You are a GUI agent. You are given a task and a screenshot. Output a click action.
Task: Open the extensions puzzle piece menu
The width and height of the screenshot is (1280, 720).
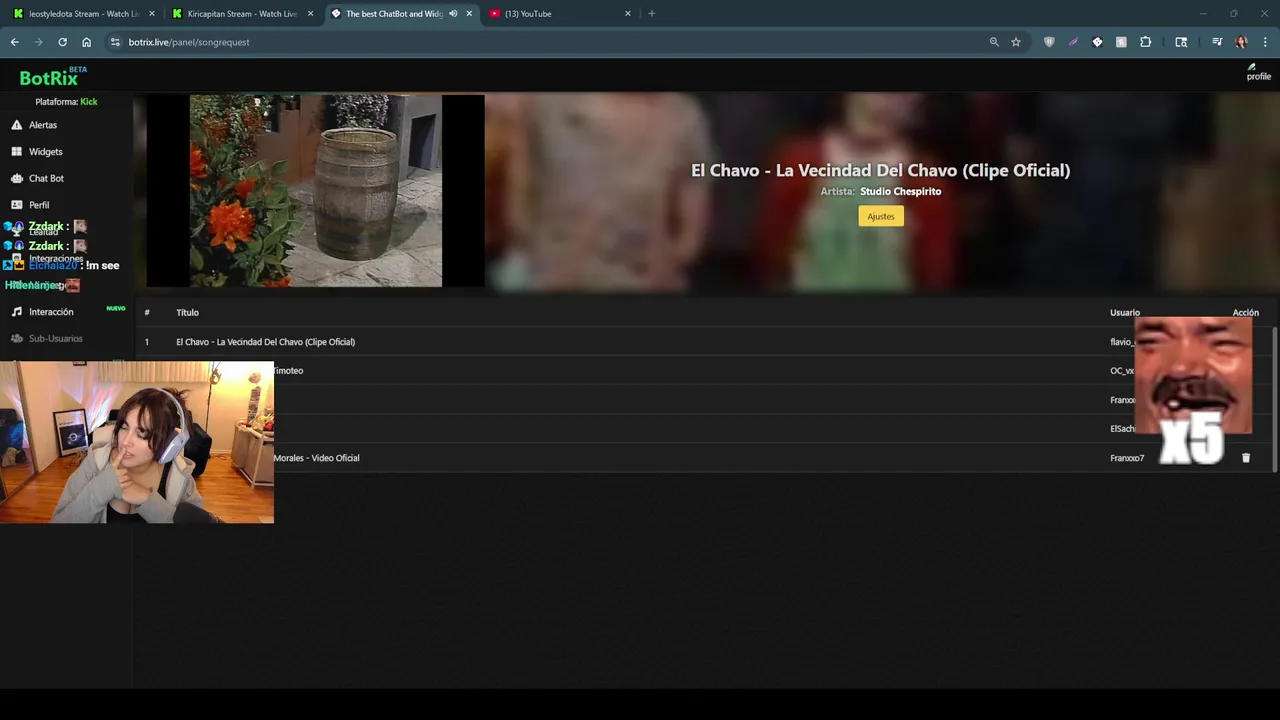(x=1146, y=42)
